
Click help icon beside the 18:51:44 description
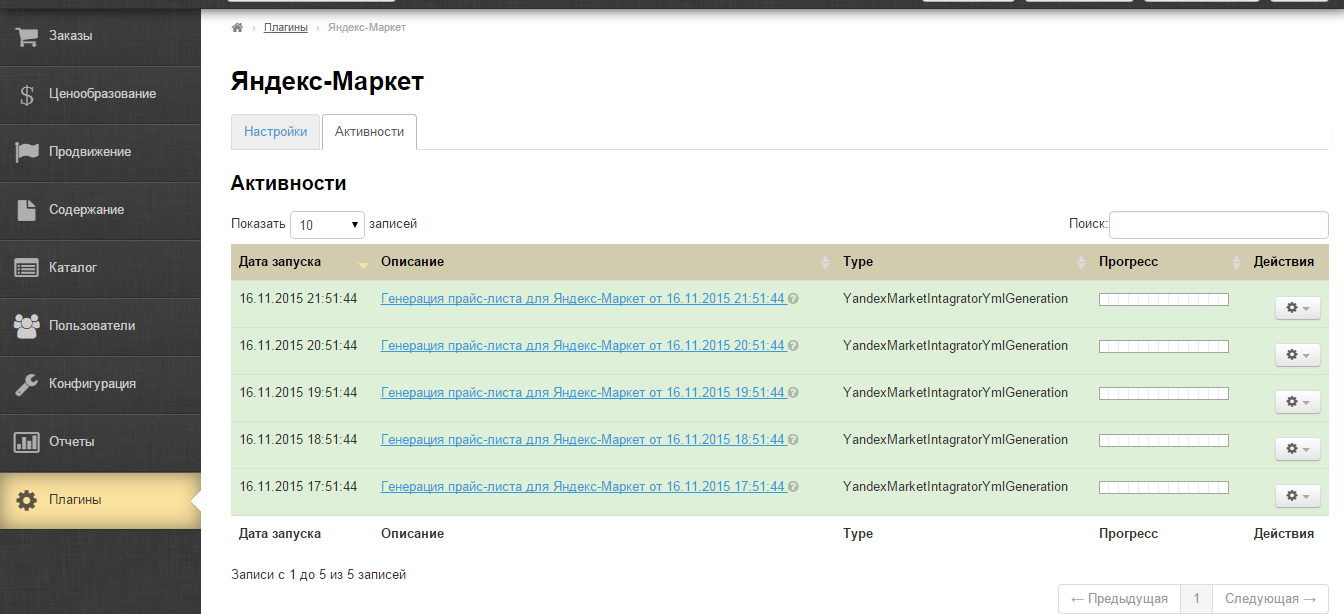point(793,440)
